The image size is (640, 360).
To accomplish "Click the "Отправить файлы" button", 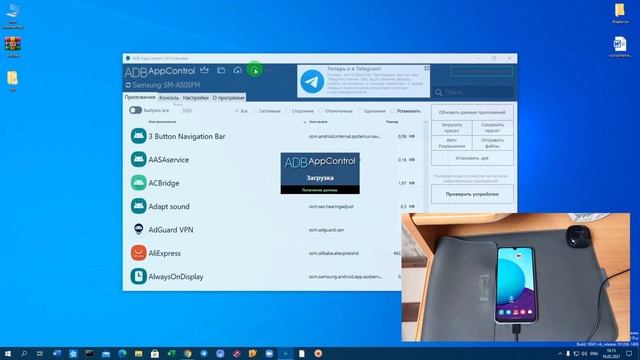I will pos(493,143).
